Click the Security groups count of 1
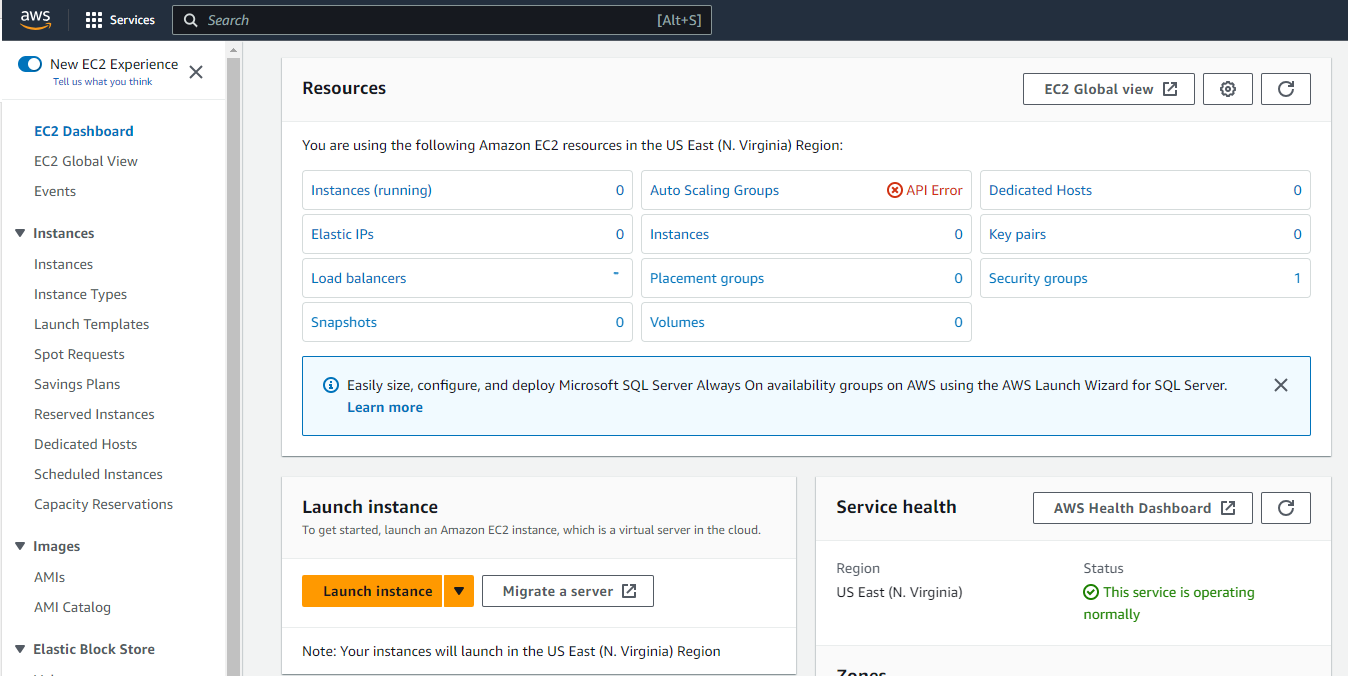 [1298, 278]
